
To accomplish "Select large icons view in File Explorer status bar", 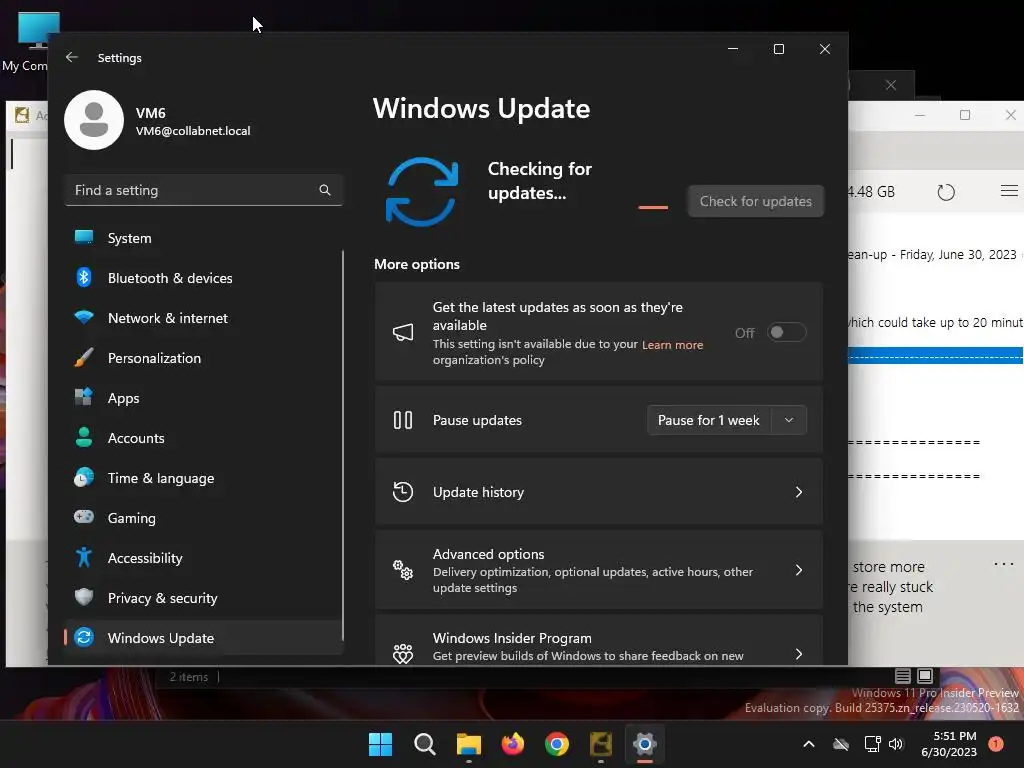I will (925, 676).
